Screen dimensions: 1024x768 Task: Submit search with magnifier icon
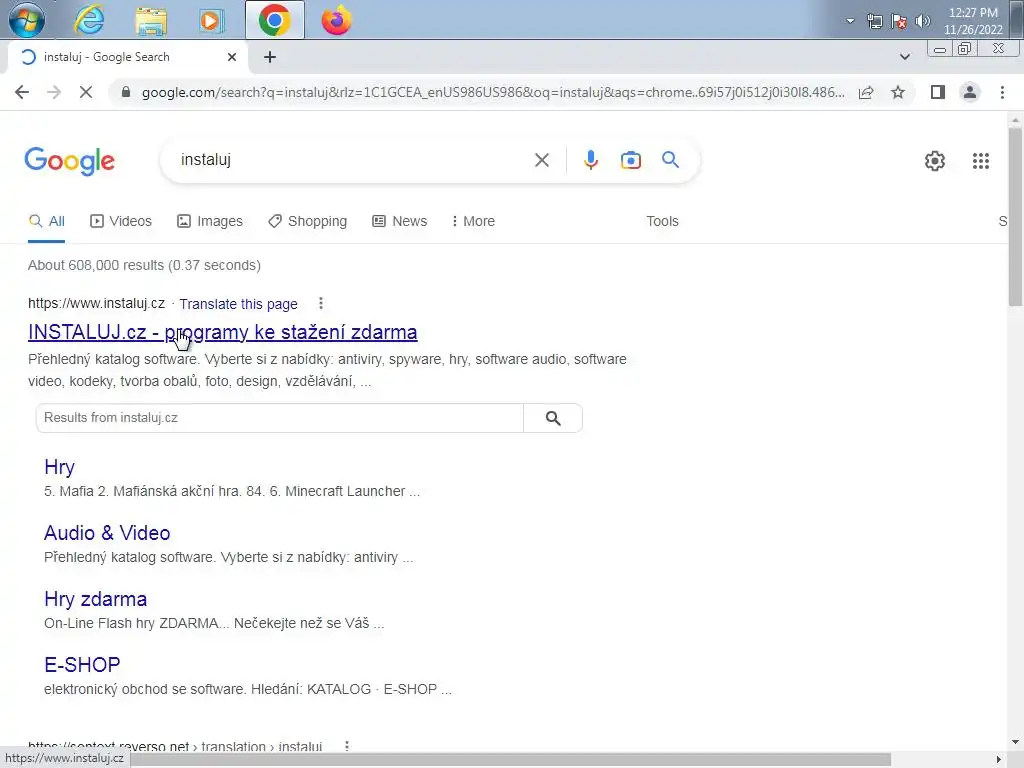tap(670, 159)
